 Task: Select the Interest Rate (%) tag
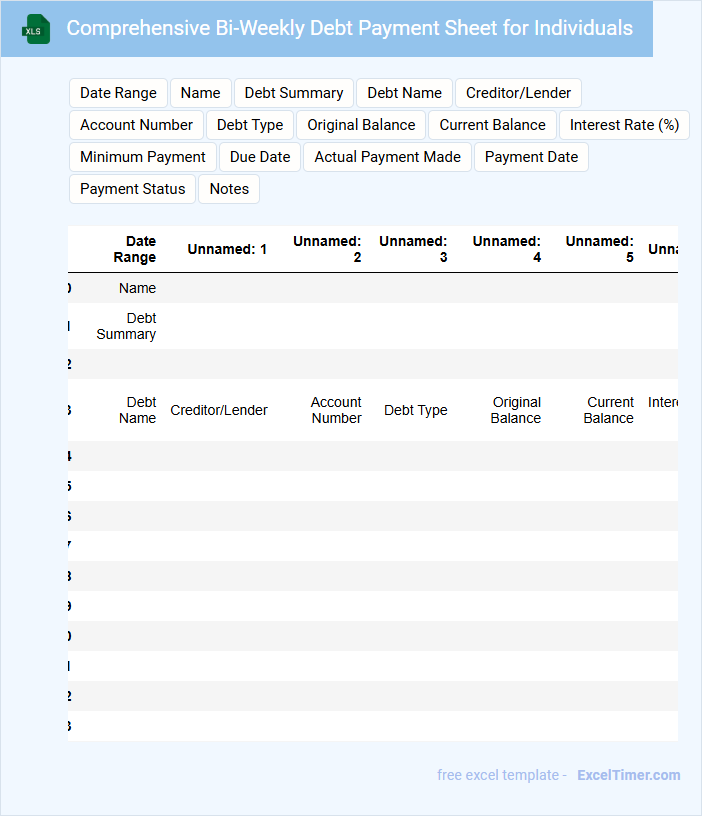(x=624, y=125)
